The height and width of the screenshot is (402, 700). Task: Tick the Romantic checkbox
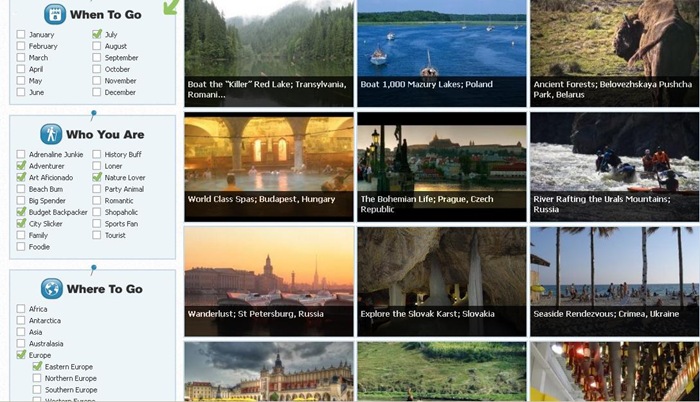96,201
